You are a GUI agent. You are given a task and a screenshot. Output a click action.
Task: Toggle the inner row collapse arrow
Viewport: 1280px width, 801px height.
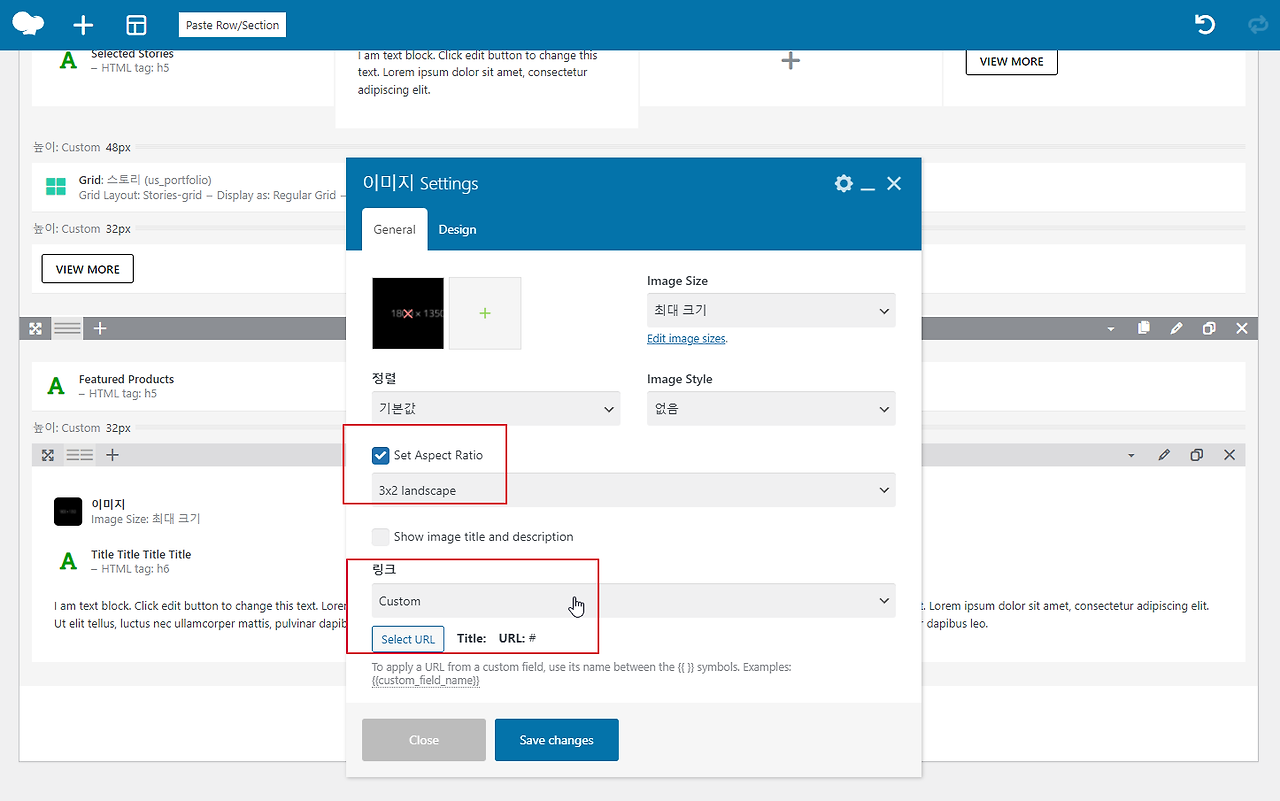pos(1131,456)
